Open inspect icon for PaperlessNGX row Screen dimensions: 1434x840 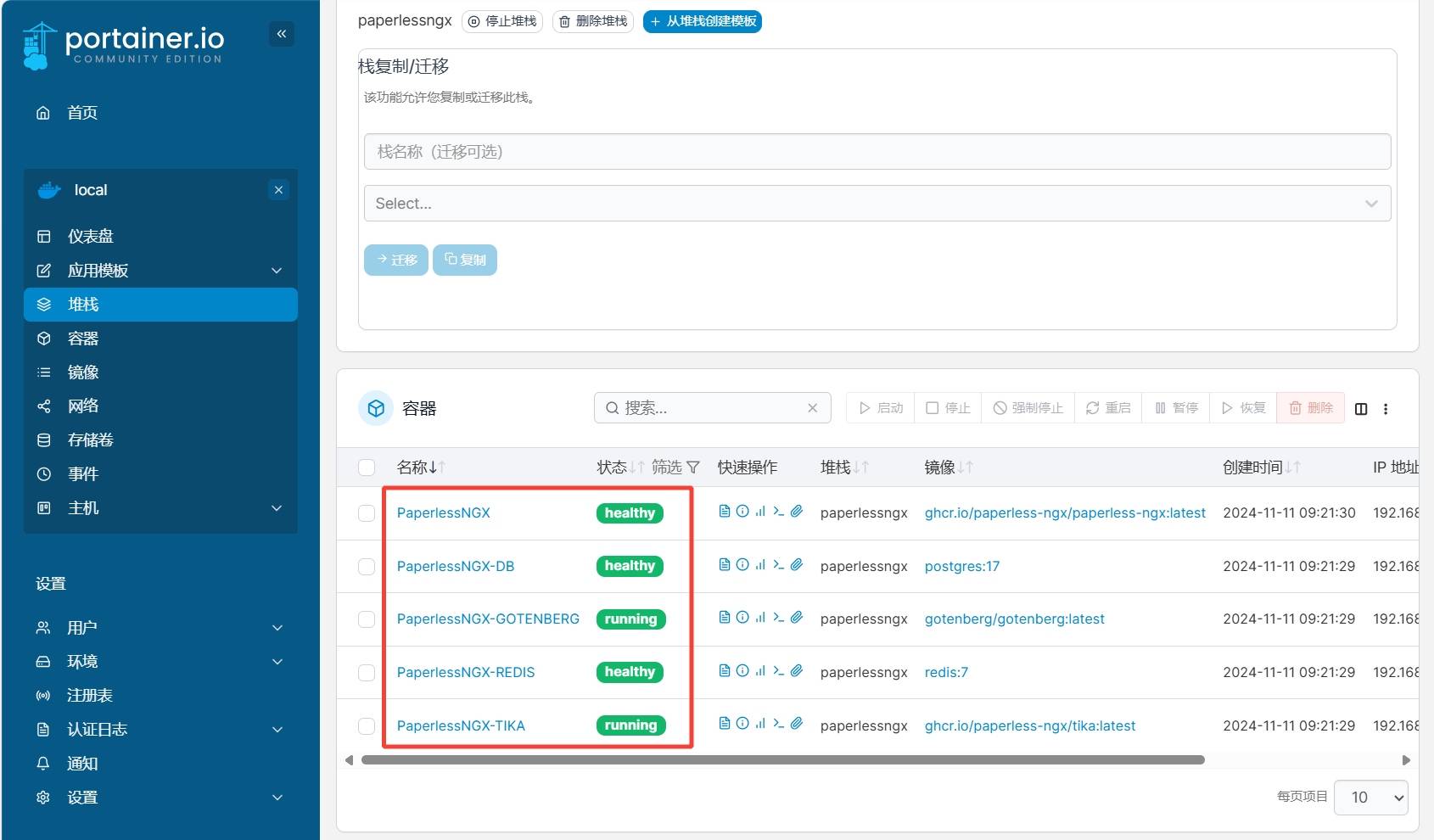(x=742, y=512)
